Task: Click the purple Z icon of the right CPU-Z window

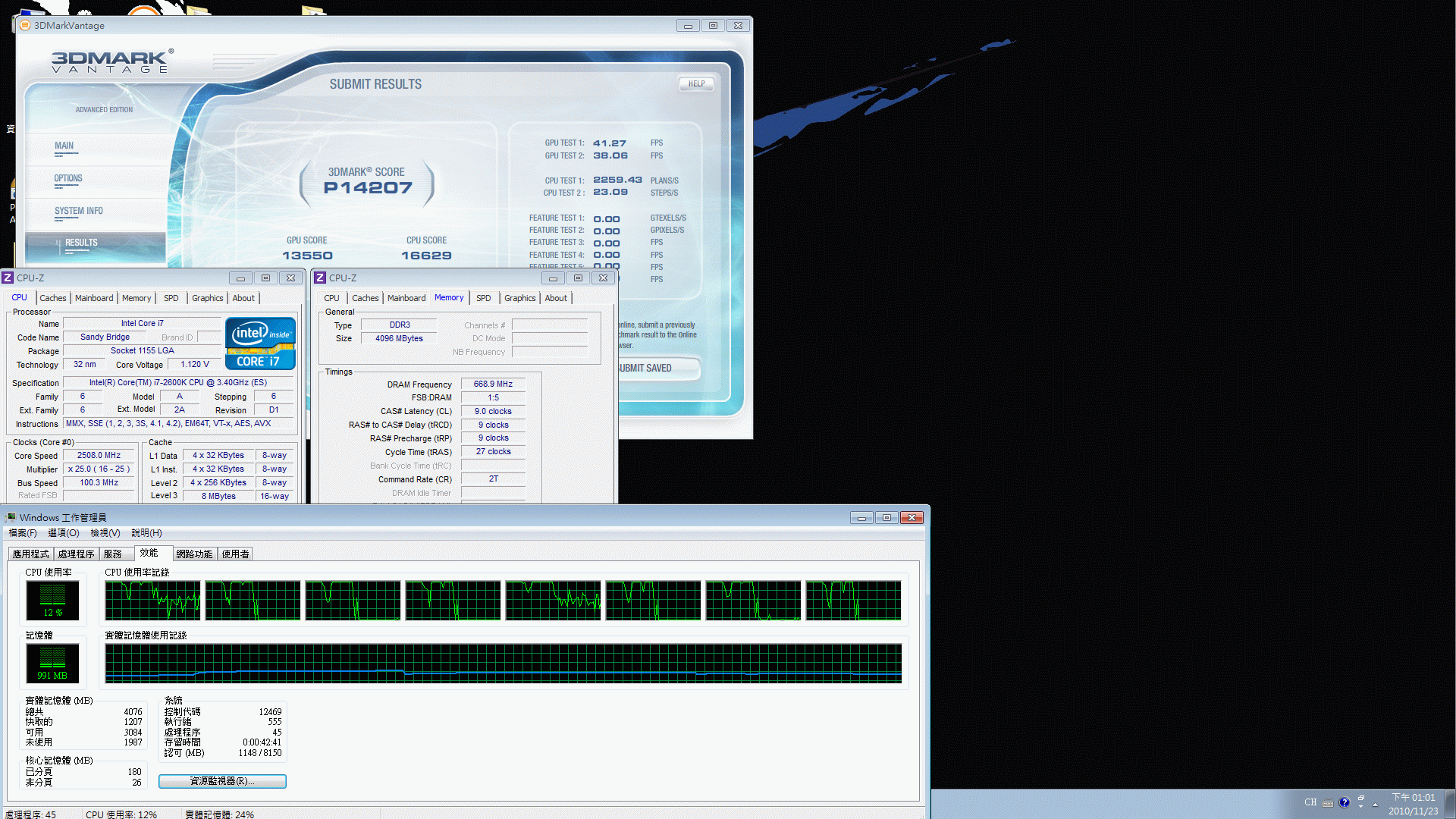Action: 320,278
